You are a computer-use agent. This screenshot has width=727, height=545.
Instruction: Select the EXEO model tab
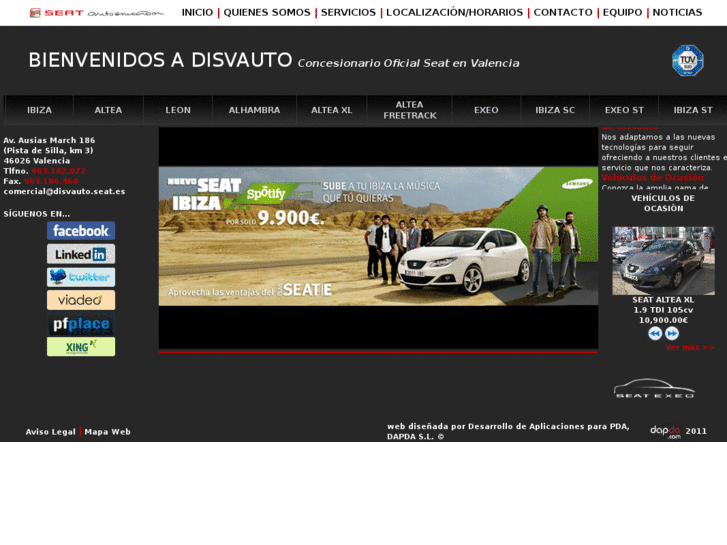point(486,110)
